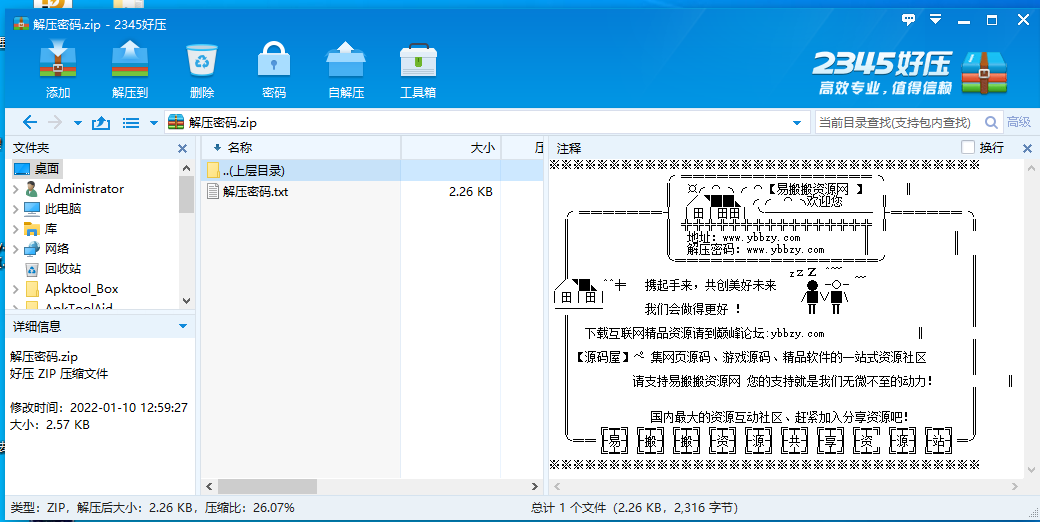Image resolution: width=1040 pixels, height=522 pixels.
Task: Open the ..(上层目录) parent folder row
Action: pyautogui.click(x=371, y=170)
